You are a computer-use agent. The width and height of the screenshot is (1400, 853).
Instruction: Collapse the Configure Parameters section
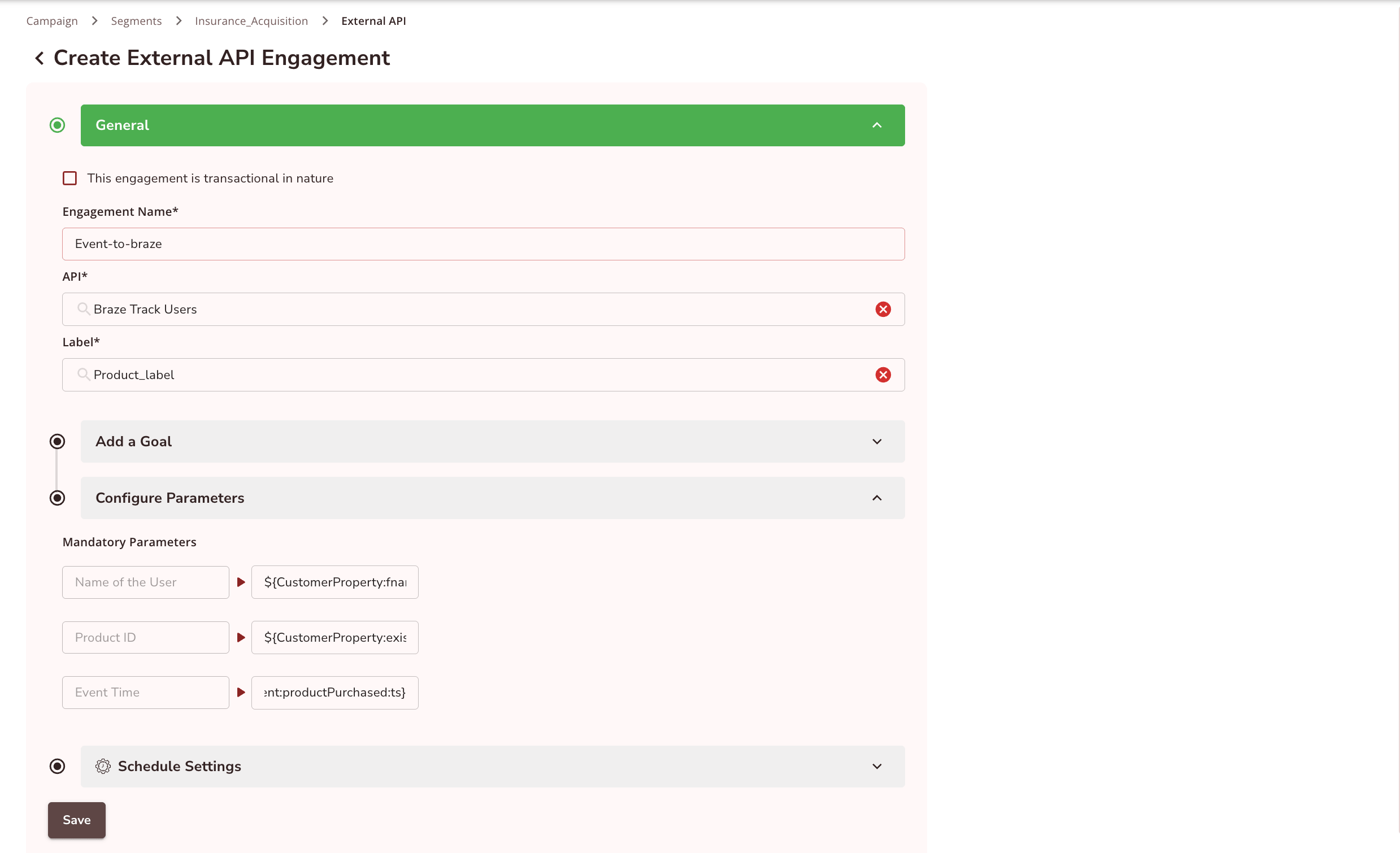pos(877,498)
